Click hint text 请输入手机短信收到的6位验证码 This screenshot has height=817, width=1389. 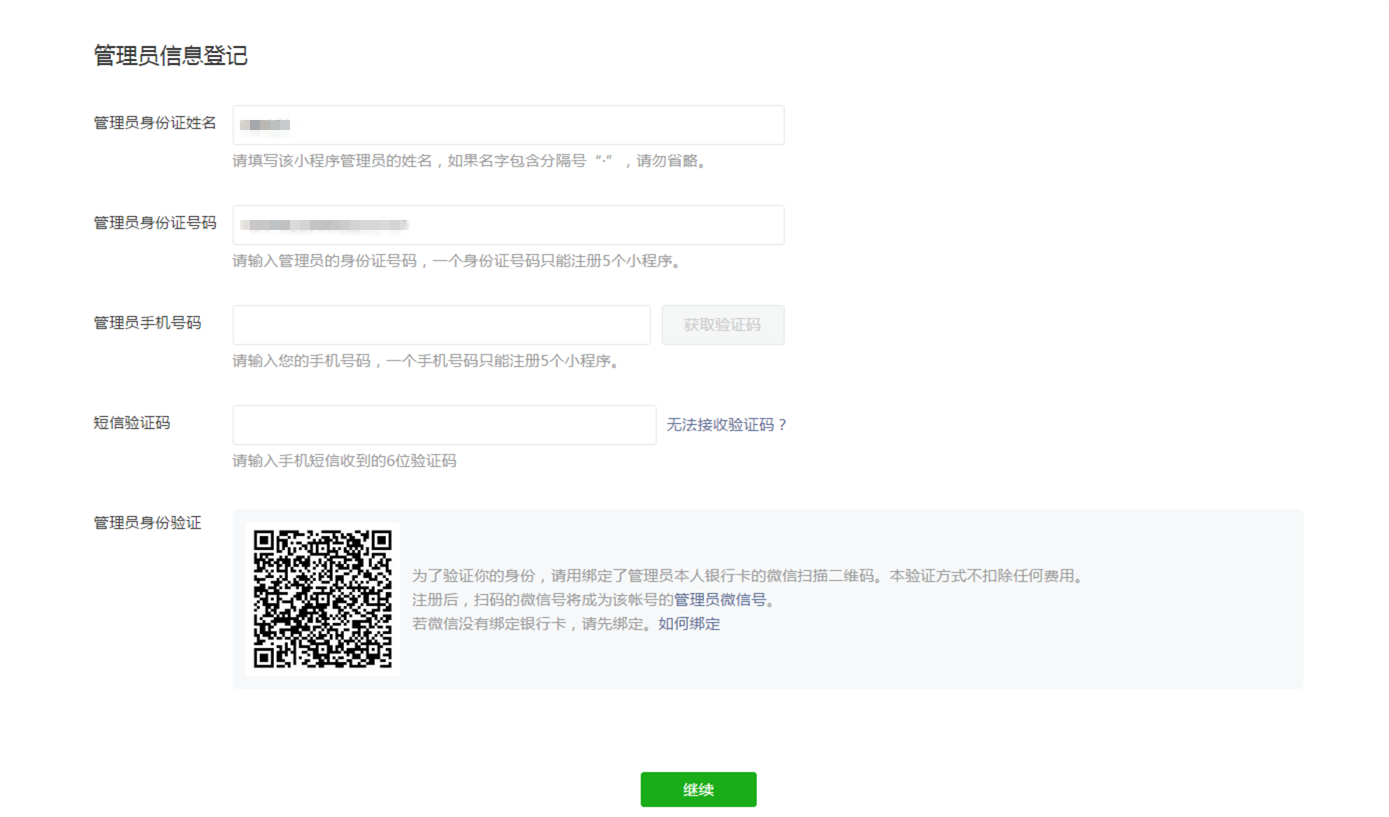(344, 461)
